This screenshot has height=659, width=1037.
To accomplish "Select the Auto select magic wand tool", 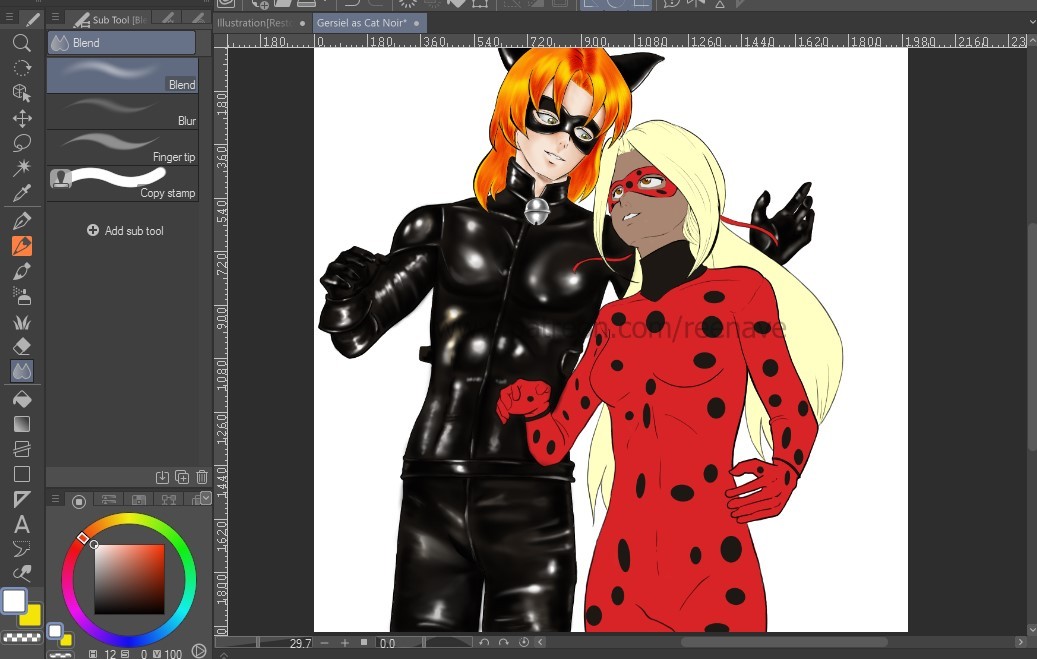I will pyautogui.click(x=22, y=167).
